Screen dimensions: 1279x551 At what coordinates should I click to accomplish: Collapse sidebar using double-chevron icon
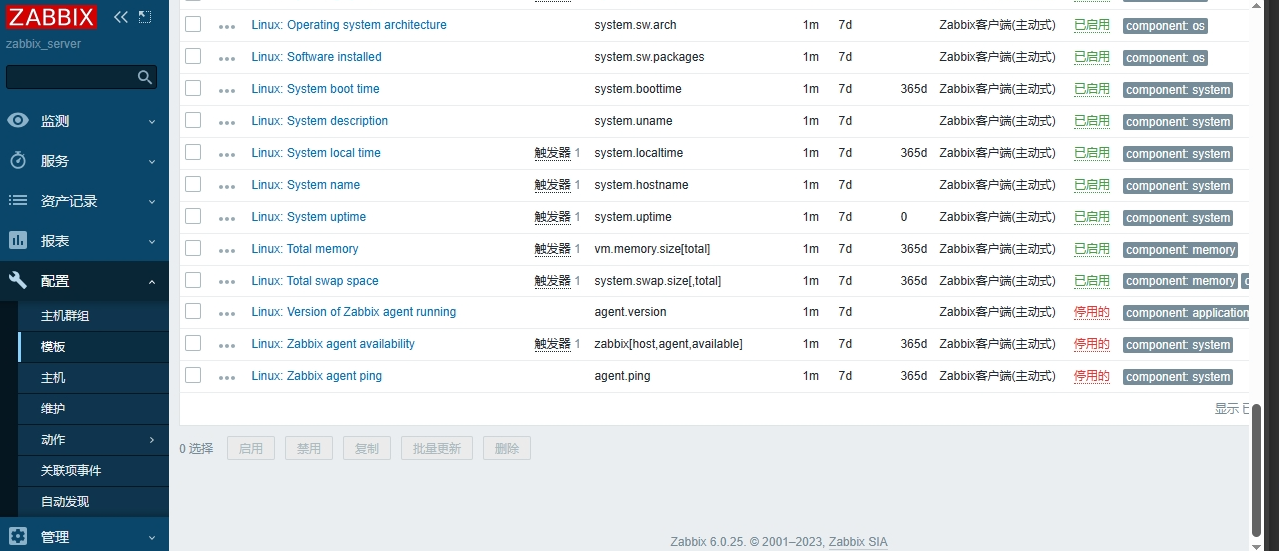pos(121,17)
